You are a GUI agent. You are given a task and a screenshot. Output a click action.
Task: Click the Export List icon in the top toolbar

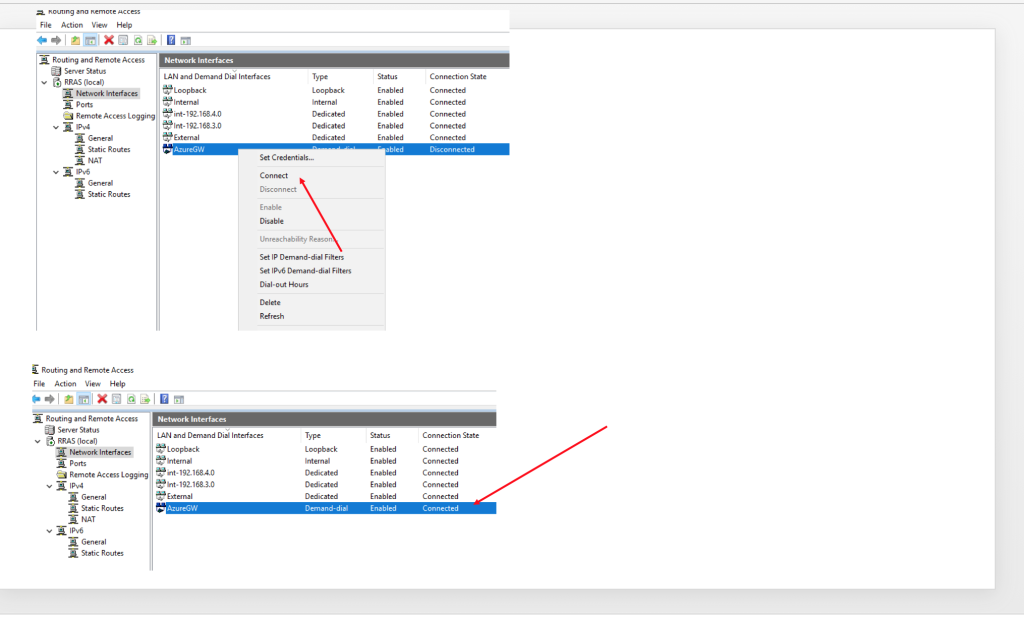152,40
